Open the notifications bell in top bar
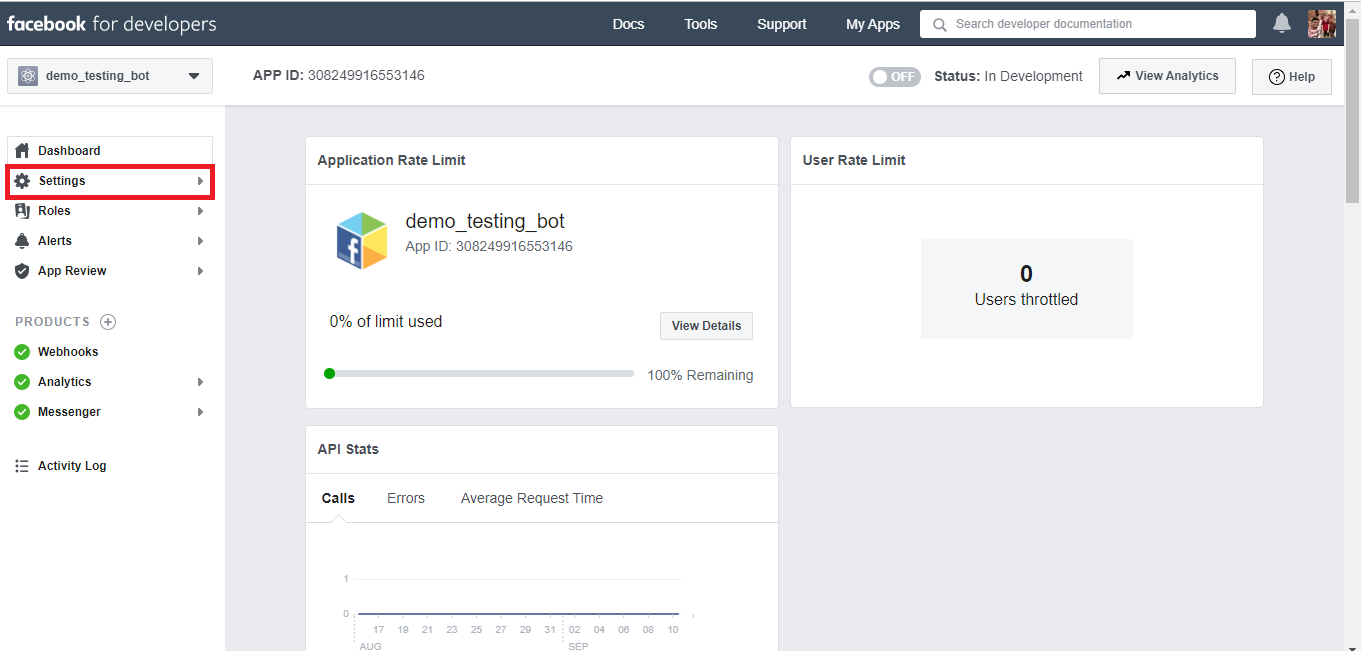 (x=1282, y=22)
